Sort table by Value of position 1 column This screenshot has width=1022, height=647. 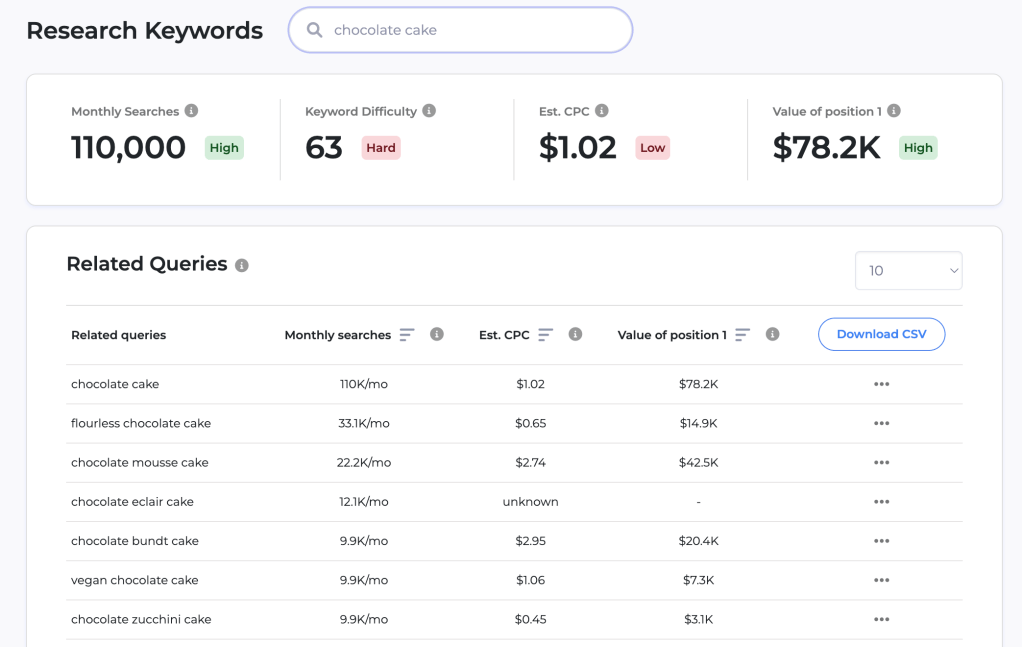(742, 335)
